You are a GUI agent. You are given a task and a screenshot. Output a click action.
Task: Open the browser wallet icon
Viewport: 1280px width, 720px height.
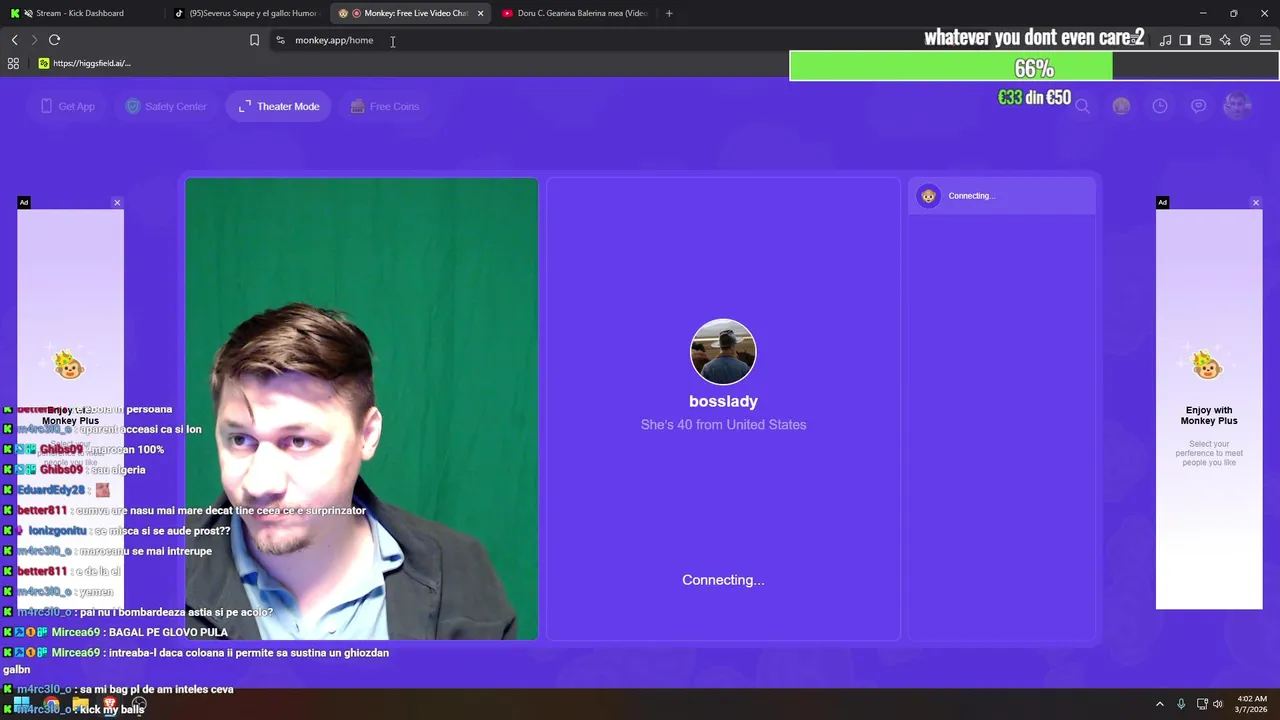point(1205,40)
